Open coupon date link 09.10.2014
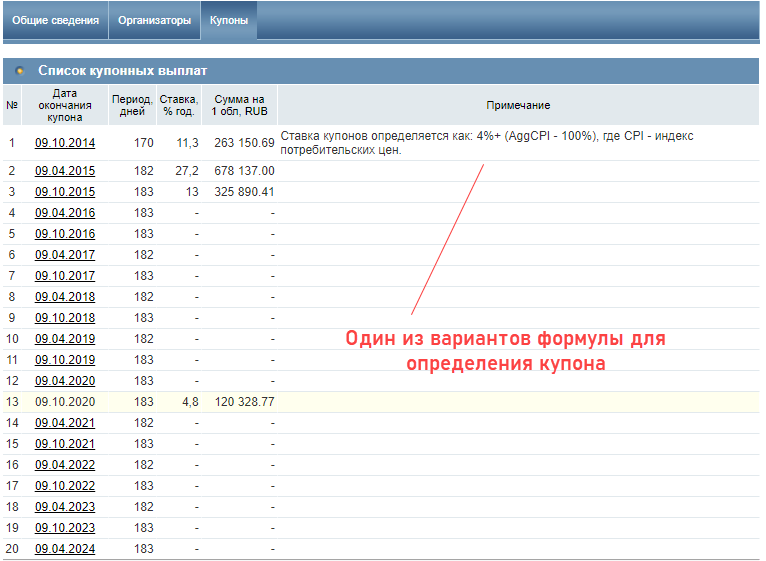 [x=65, y=143]
